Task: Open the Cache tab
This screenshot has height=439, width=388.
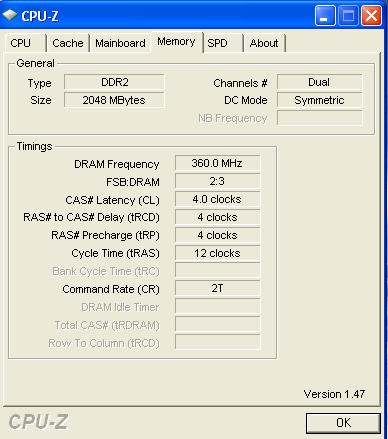Action: [68, 43]
